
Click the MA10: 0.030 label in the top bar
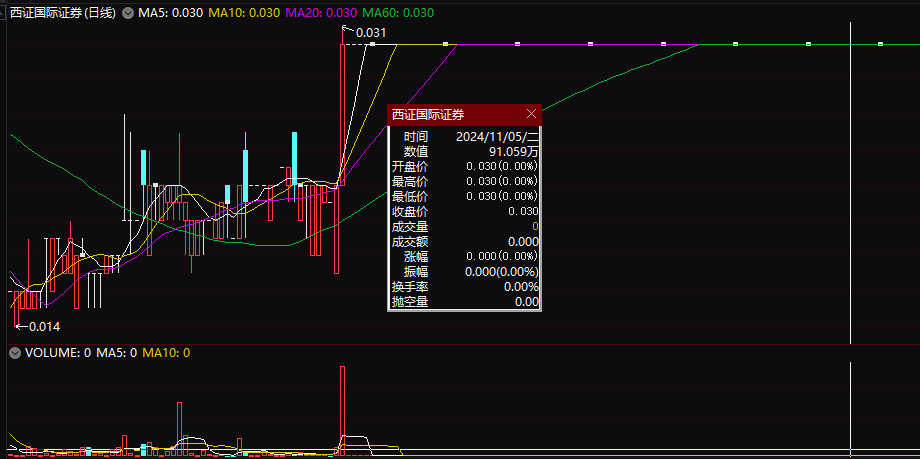click(244, 13)
